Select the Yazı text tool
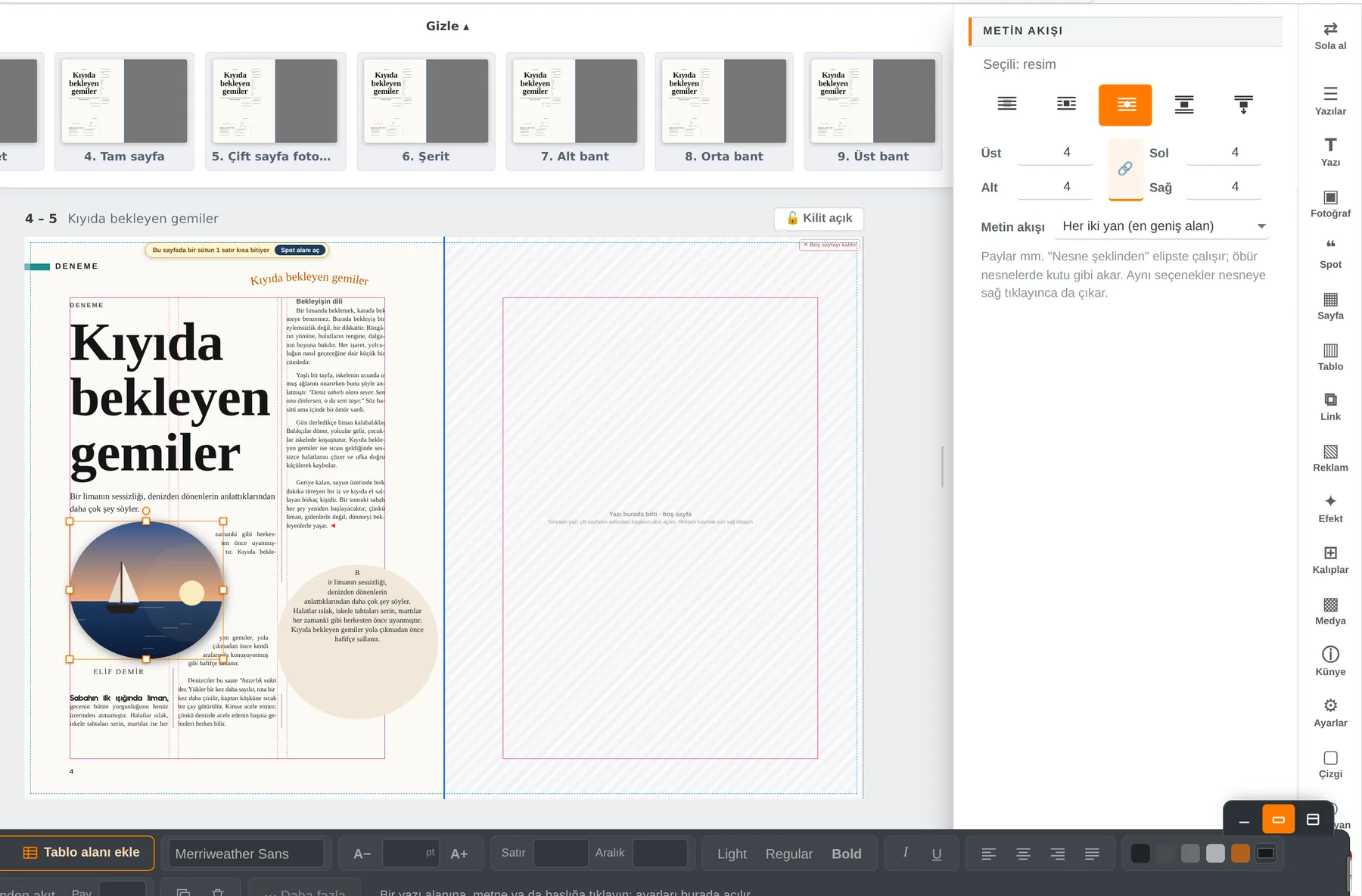Viewport: 1362px width, 896px height. (x=1330, y=152)
